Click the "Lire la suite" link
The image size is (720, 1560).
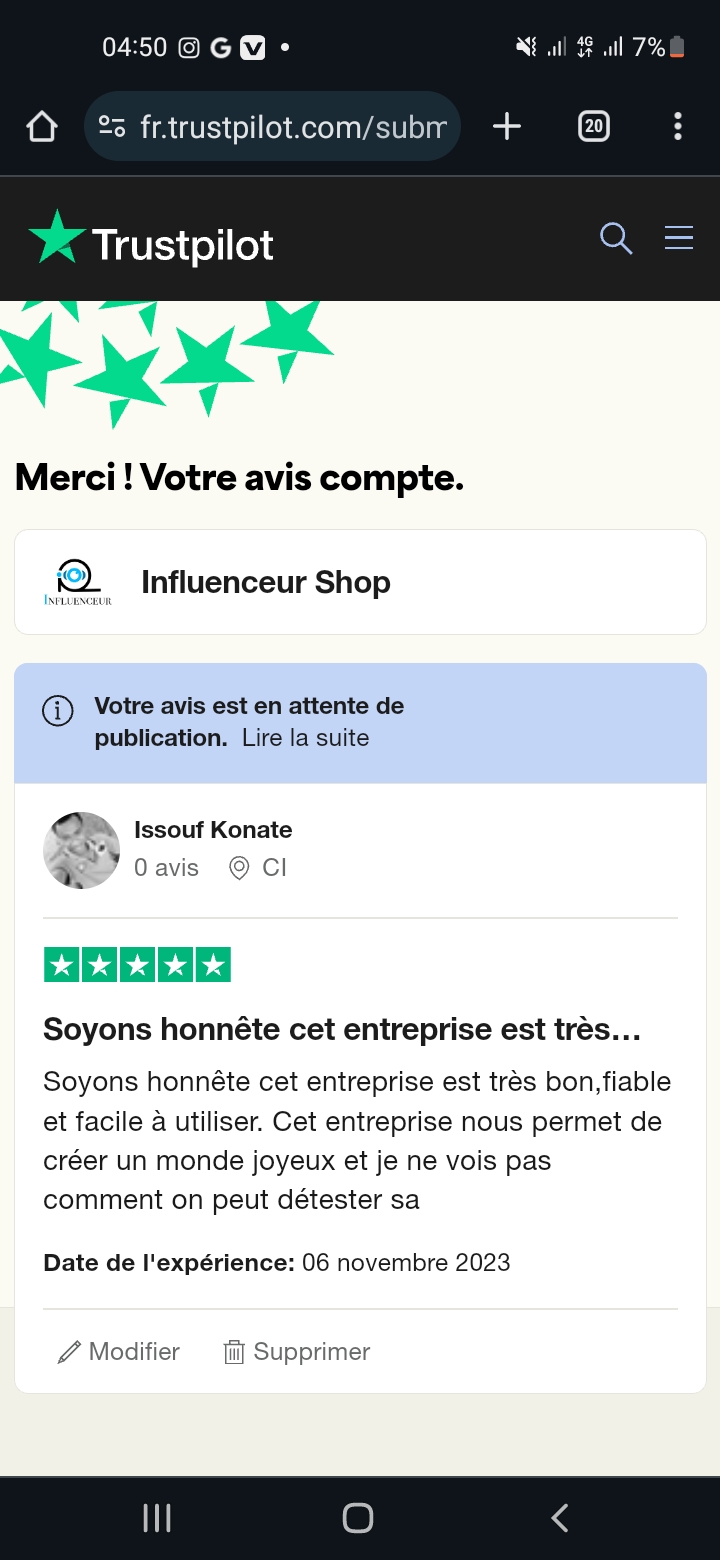point(305,738)
